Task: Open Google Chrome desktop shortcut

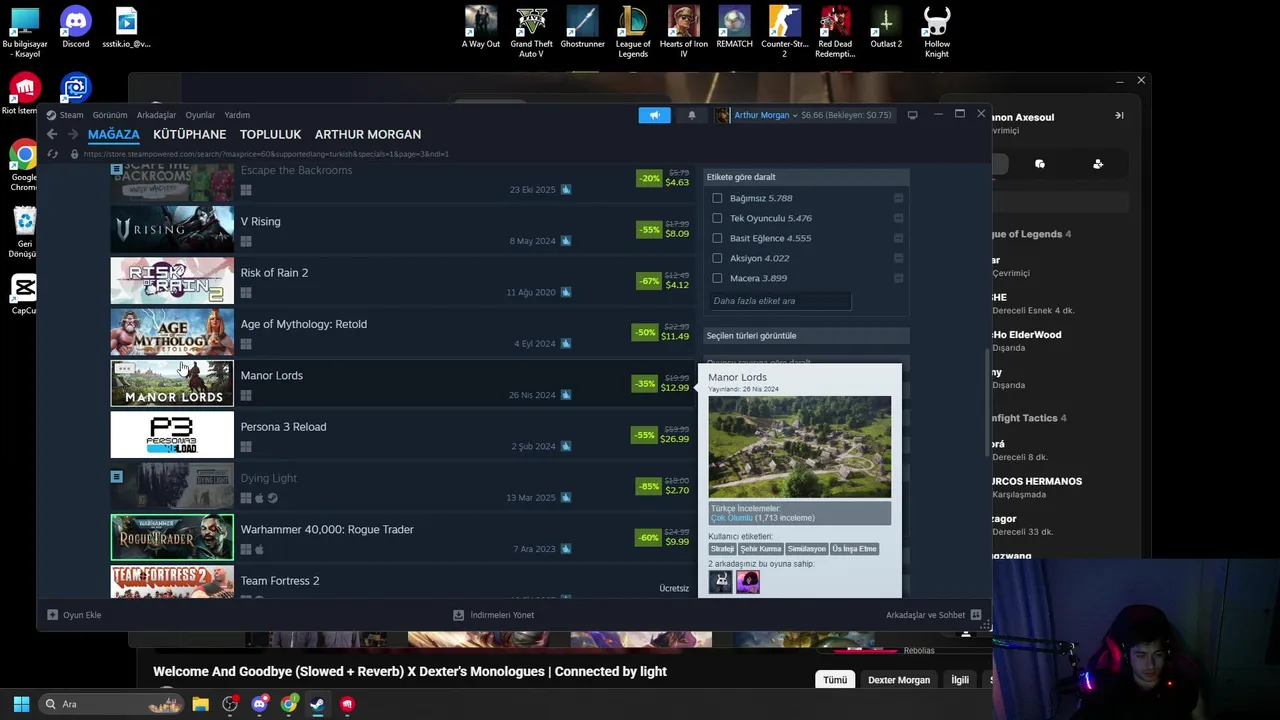Action: 24,166
